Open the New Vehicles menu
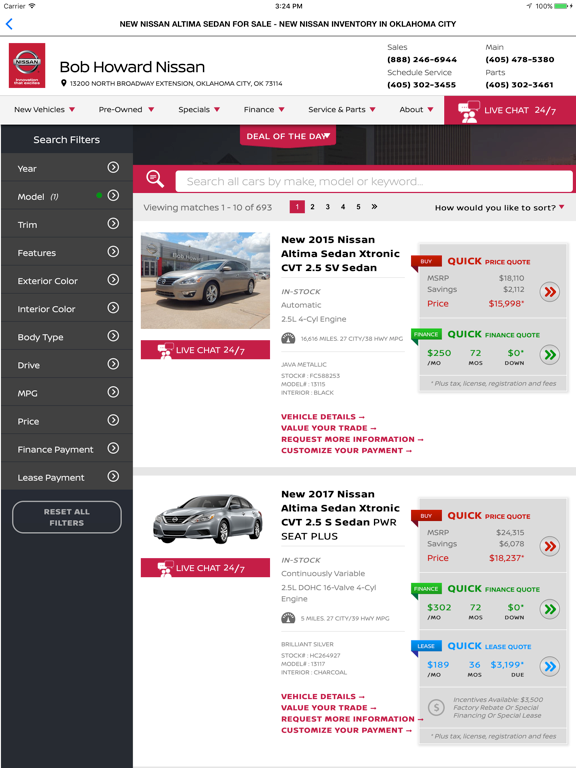The image size is (576, 768). pos(44,110)
